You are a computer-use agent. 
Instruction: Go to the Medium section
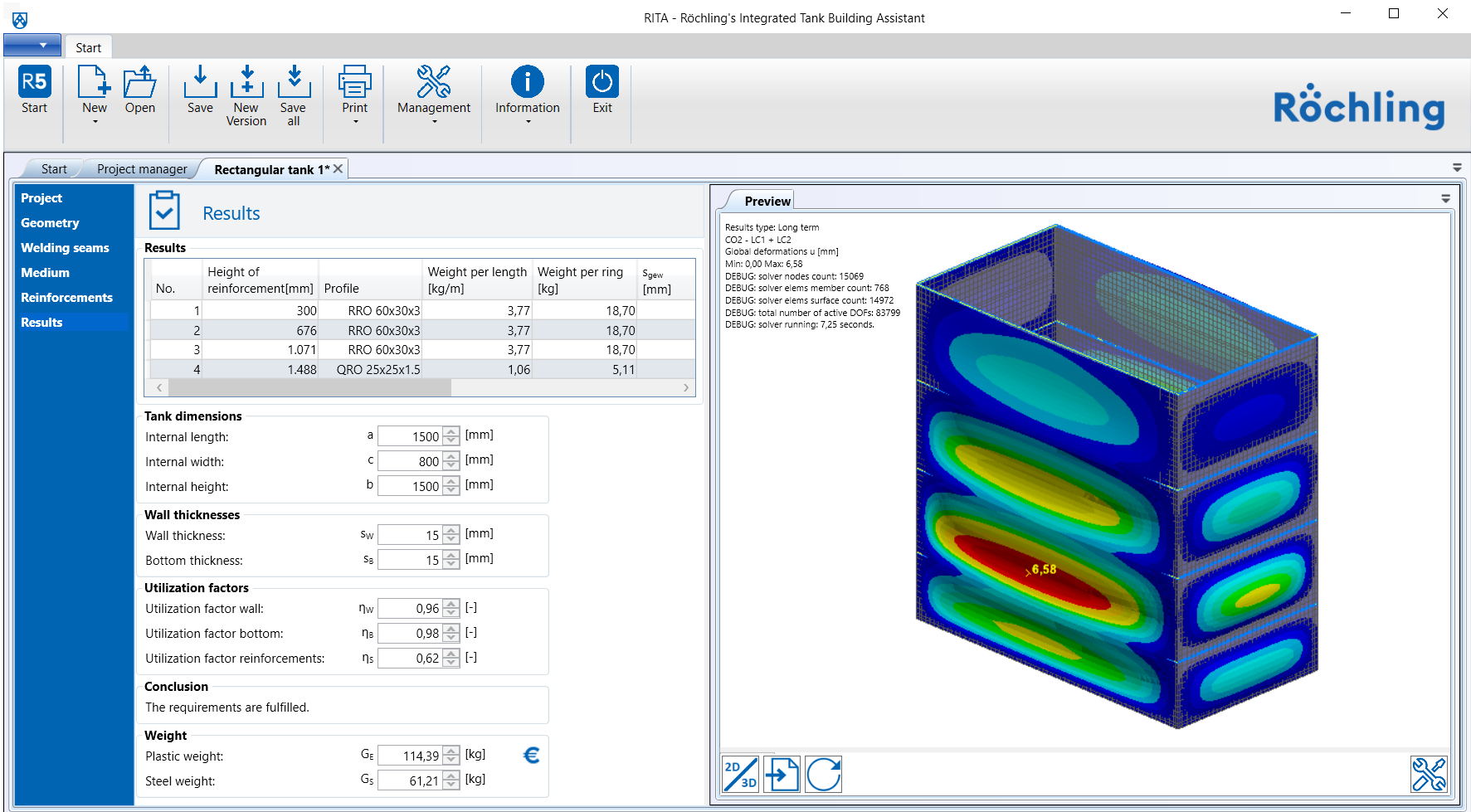pos(45,273)
